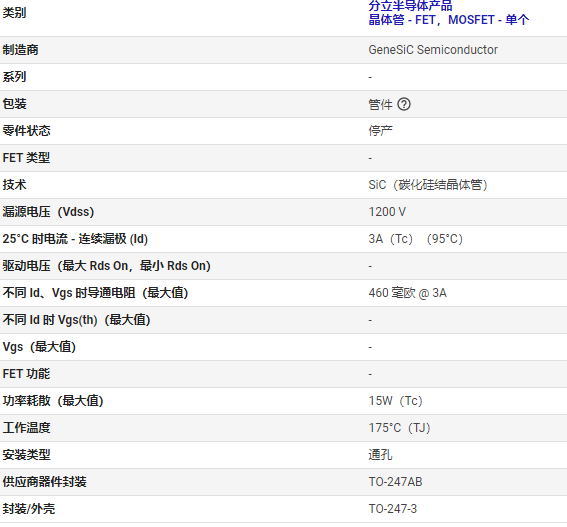Click the 15W (Tc) power dissipation value
This screenshot has height=527, width=567.
point(396,401)
